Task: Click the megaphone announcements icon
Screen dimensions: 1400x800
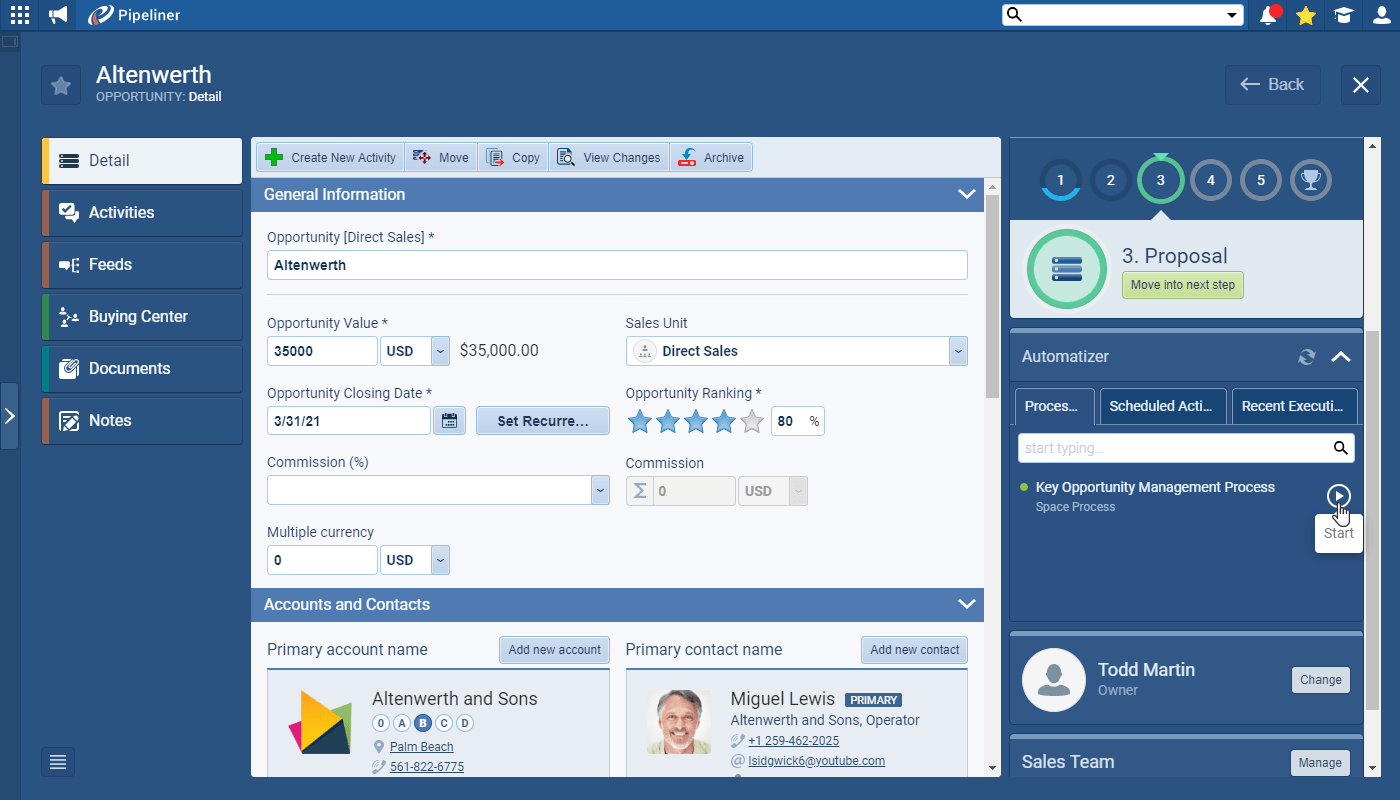Action: (59, 15)
